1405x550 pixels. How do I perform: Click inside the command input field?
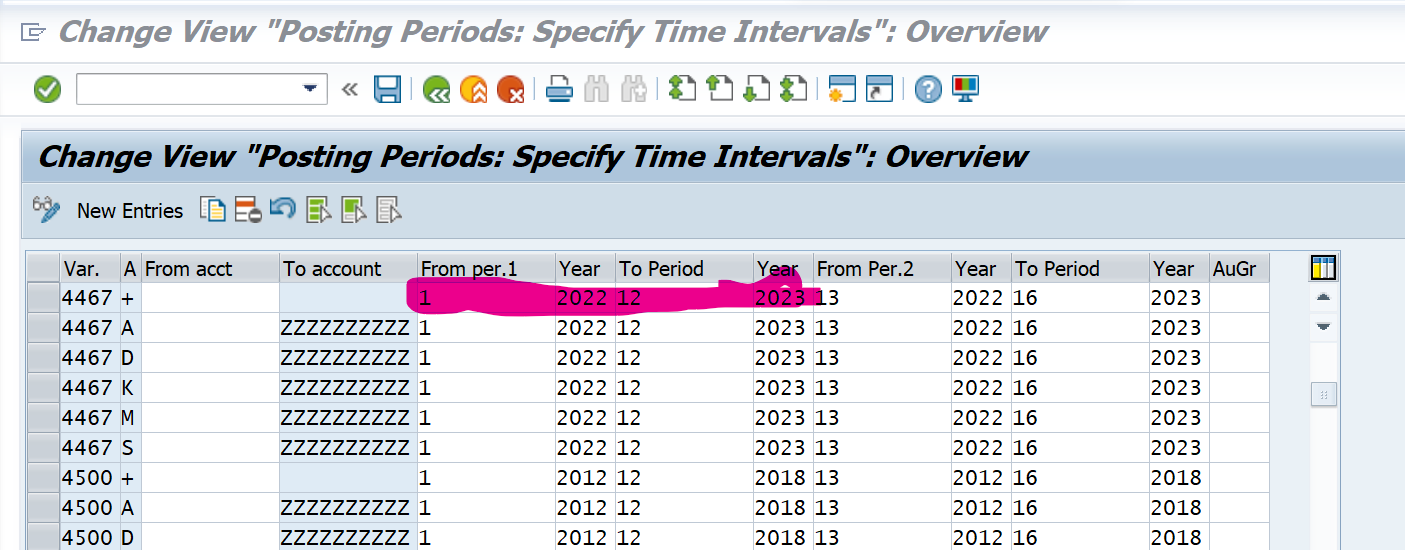(x=188, y=90)
